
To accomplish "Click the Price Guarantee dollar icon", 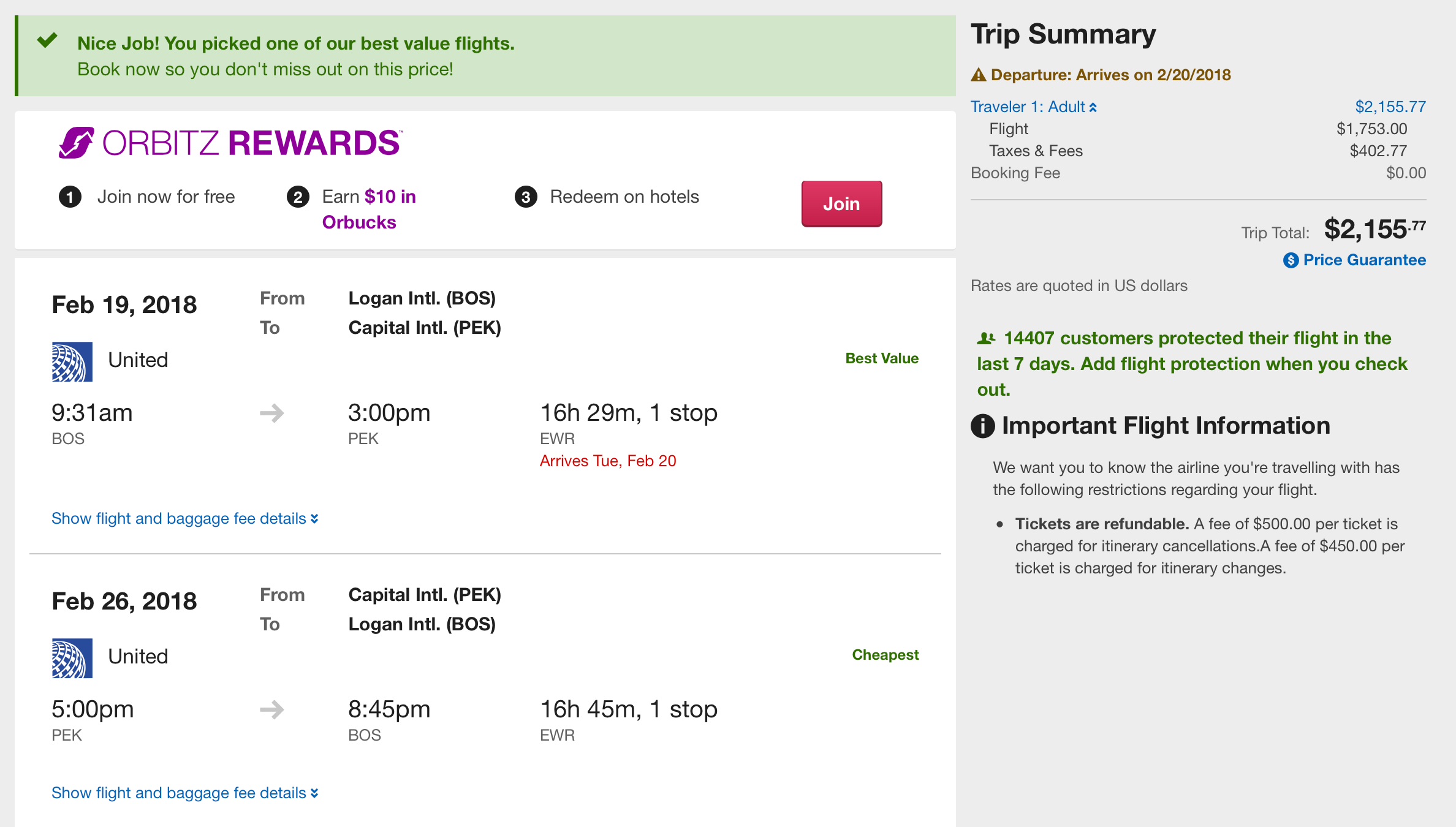I will pos(1291,260).
